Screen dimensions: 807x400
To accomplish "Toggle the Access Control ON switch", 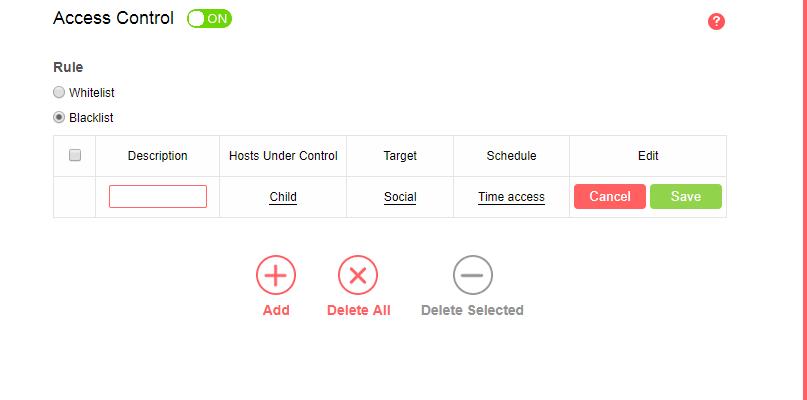I will coord(209,19).
